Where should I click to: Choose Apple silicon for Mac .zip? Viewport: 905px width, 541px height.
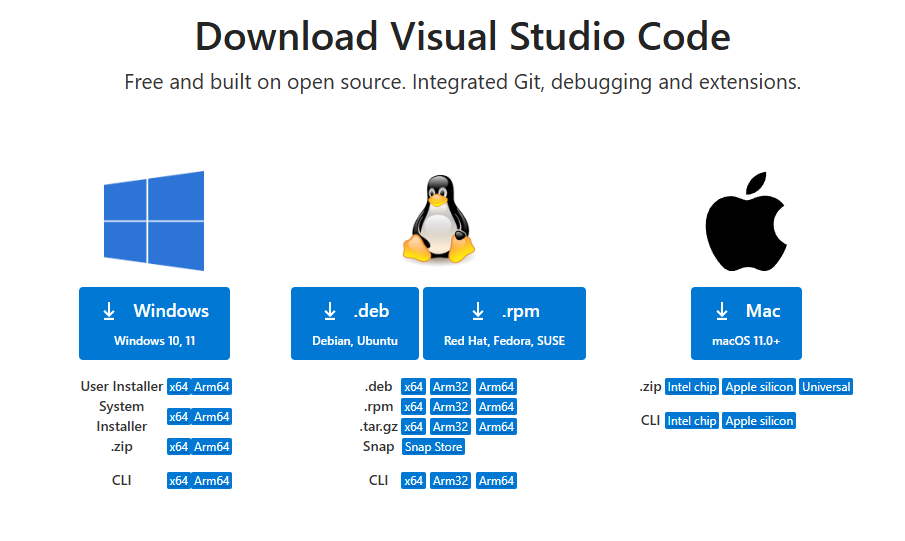759,387
